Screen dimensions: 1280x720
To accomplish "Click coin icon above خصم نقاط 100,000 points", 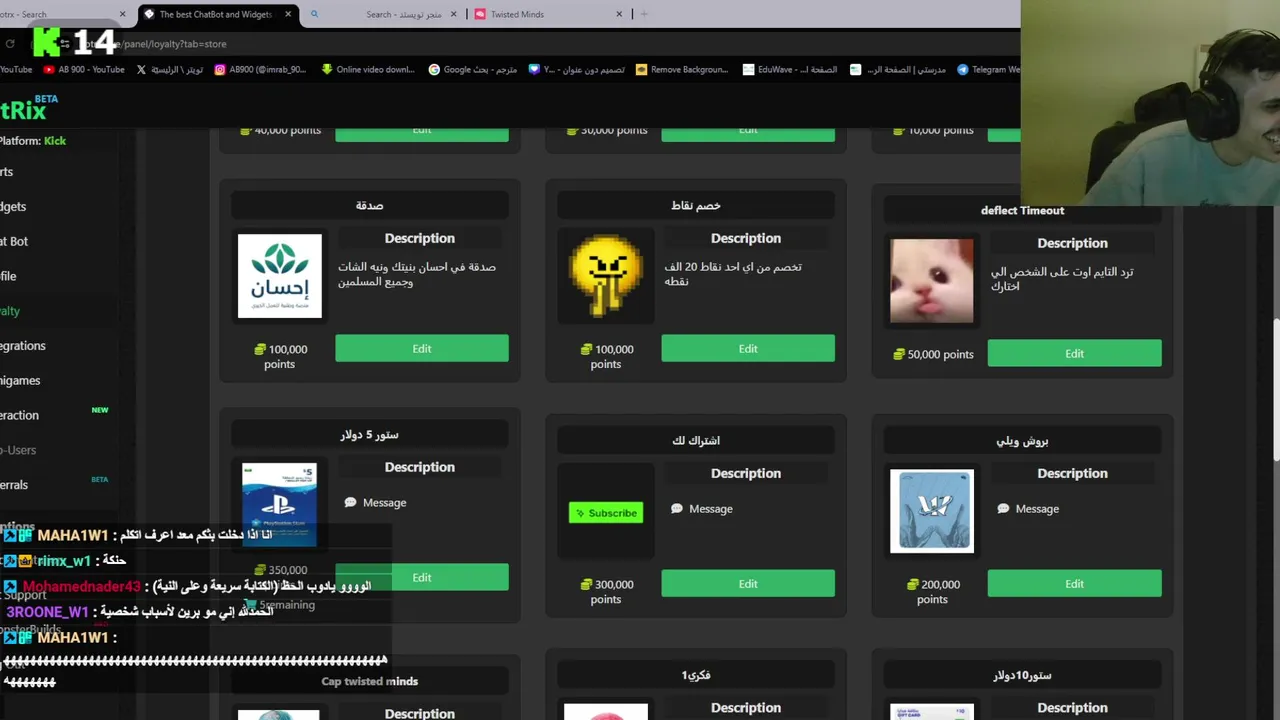I will click(586, 349).
